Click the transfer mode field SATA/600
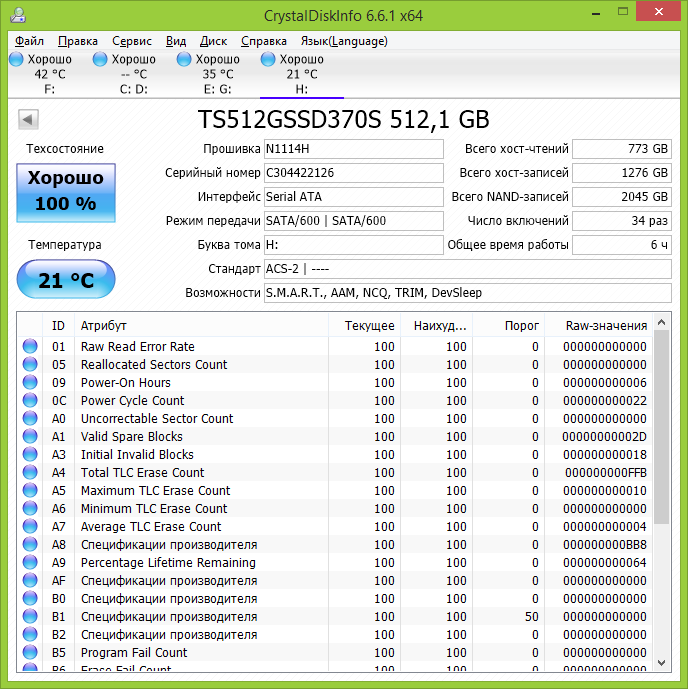The image size is (688, 689). coord(354,221)
